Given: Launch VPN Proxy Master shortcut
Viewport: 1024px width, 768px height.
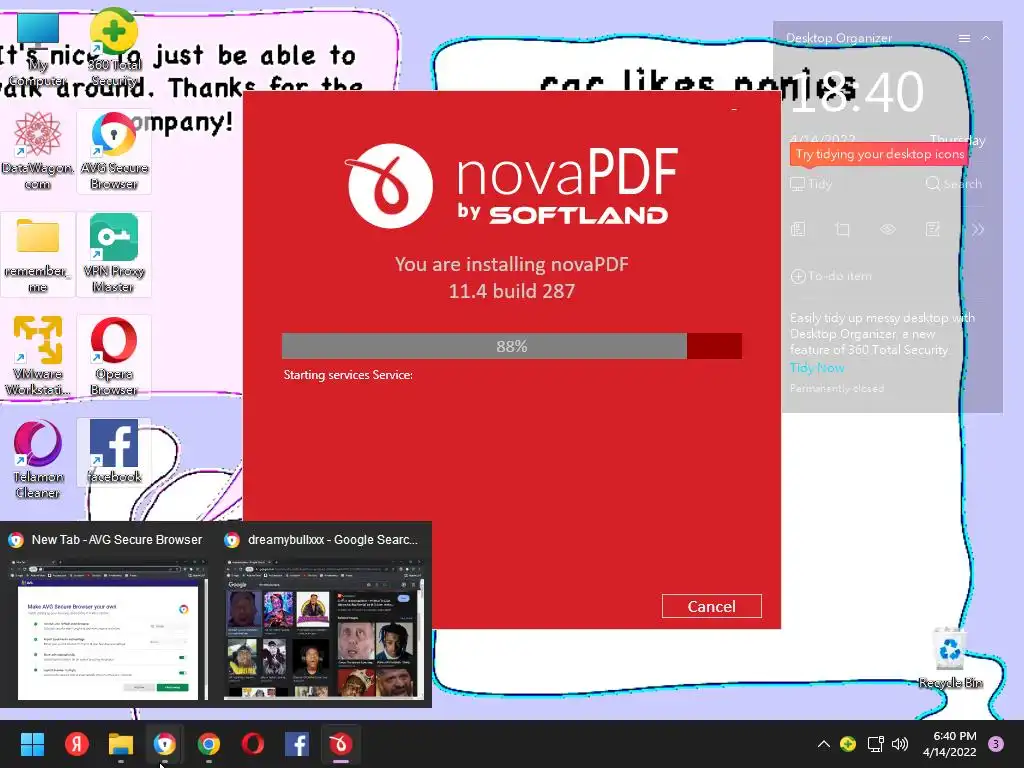Looking at the screenshot, I should click(114, 255).
